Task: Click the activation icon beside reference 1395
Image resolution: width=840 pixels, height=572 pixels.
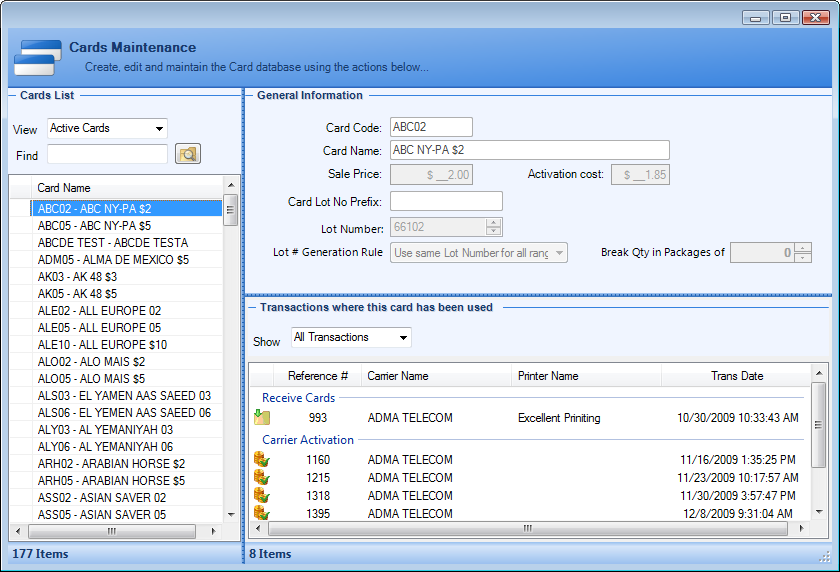Action: click(262, 513)
